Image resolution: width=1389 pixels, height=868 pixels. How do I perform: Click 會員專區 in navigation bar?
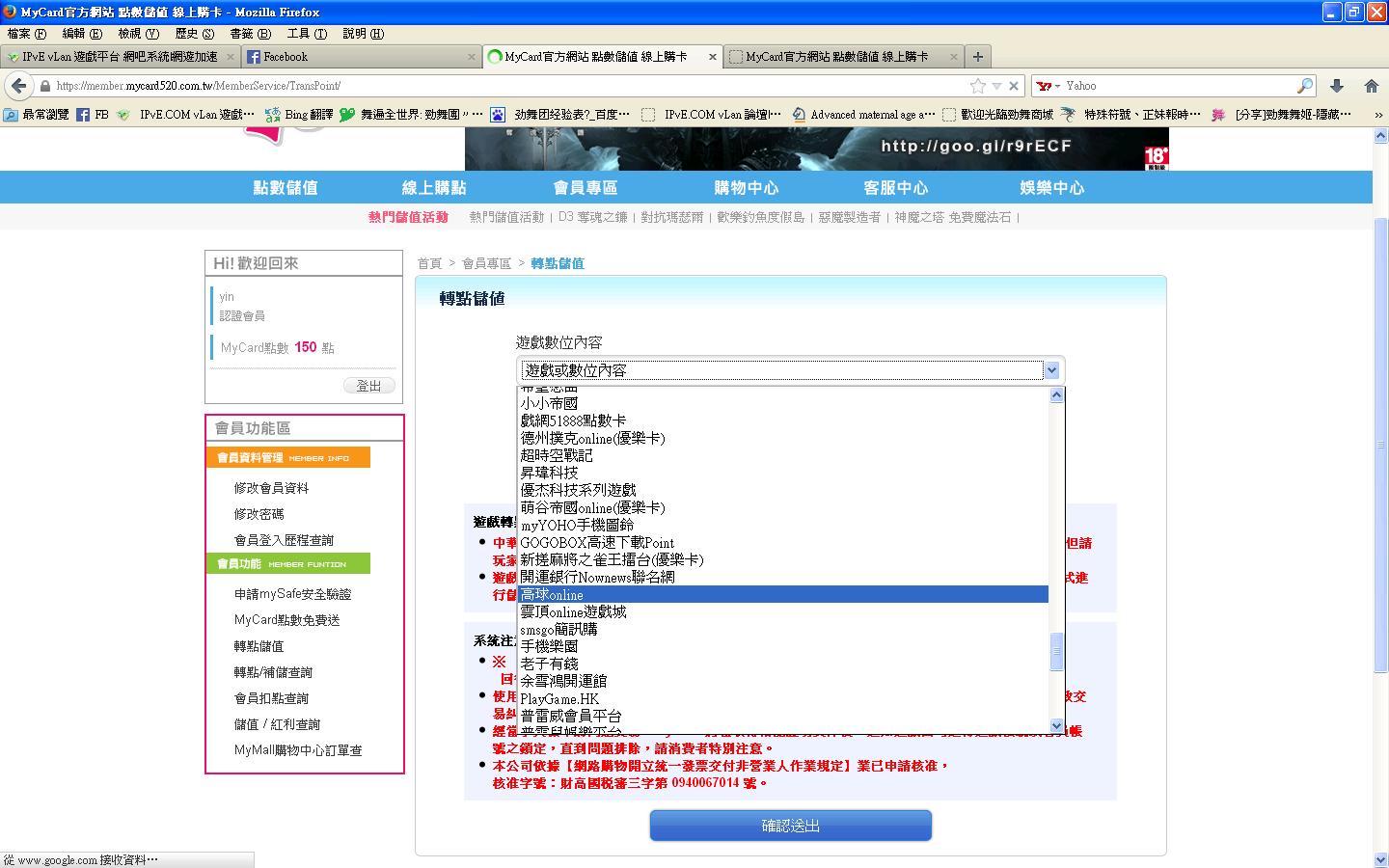586,188
